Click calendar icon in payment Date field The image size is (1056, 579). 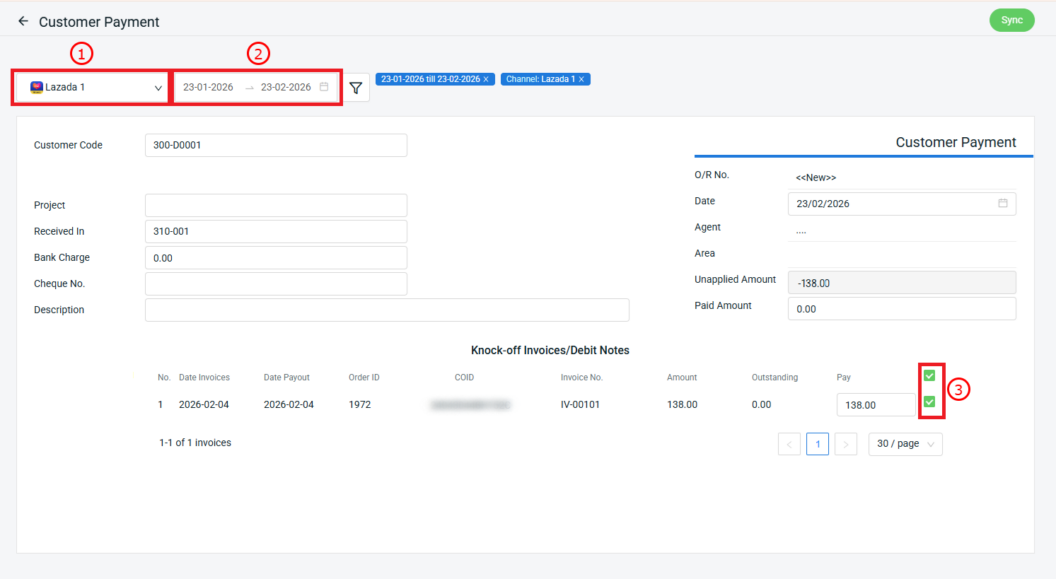(x=1003, y=203)
